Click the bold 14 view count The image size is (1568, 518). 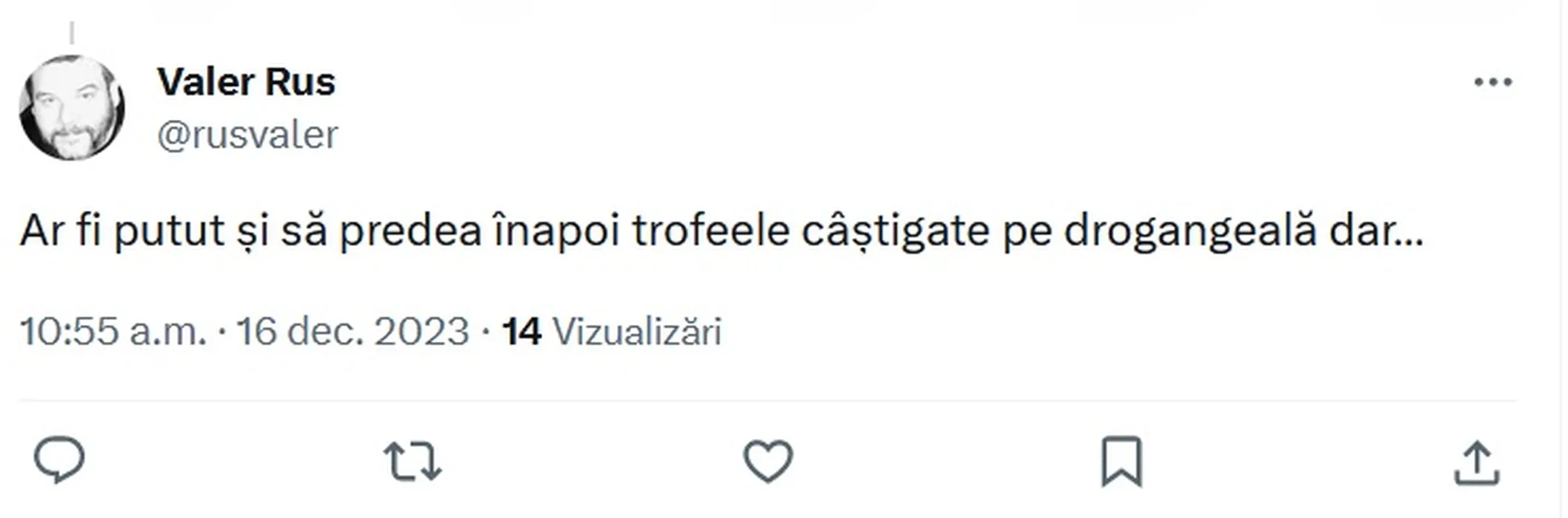[521, 331]
